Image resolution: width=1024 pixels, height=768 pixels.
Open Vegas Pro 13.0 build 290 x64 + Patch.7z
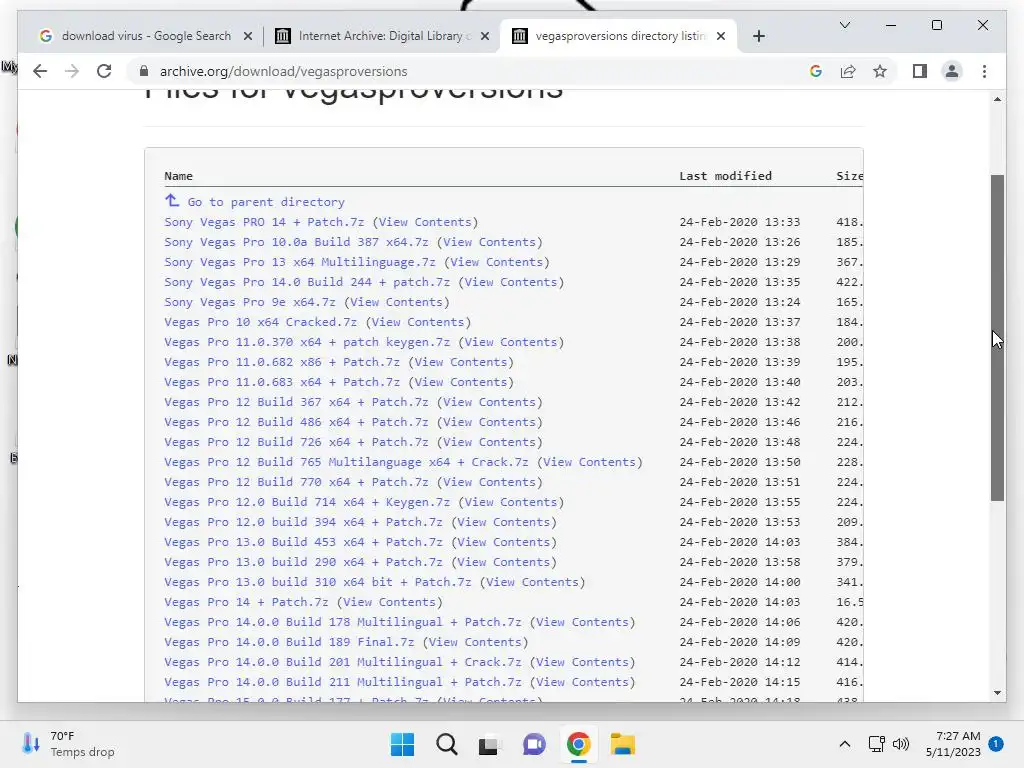point(304,562)
